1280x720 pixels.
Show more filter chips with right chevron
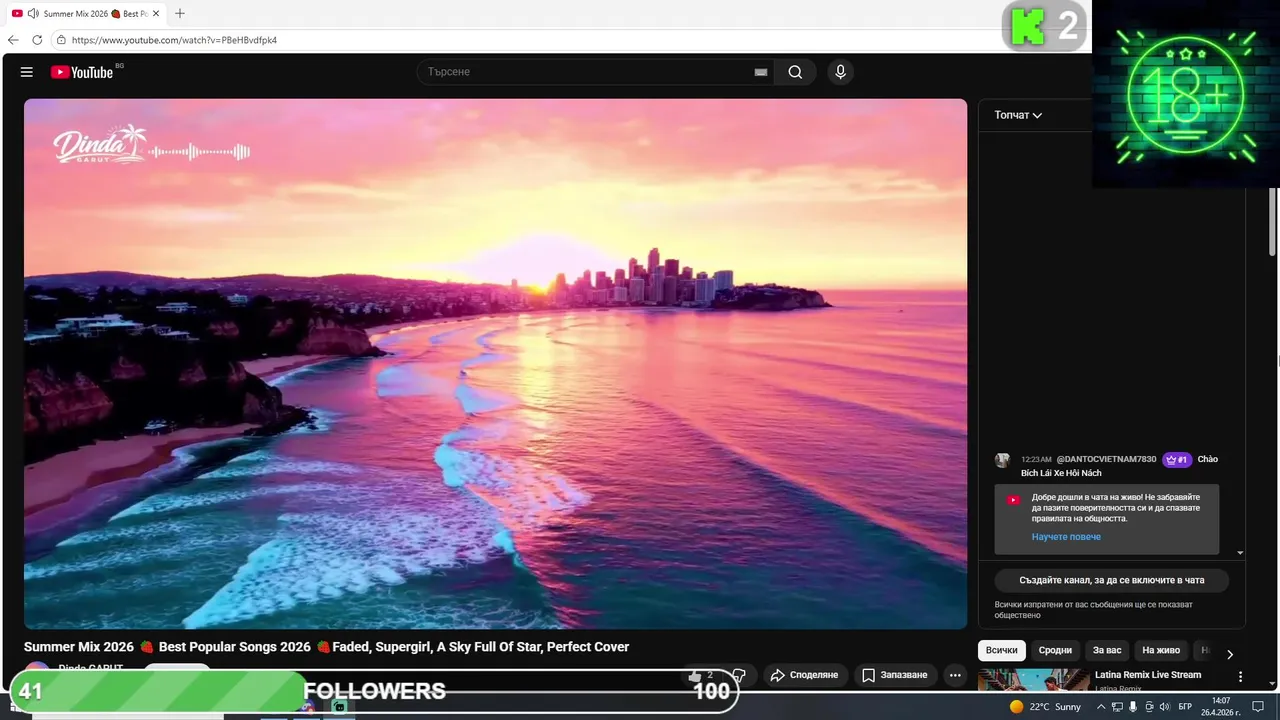(1230, 654)
